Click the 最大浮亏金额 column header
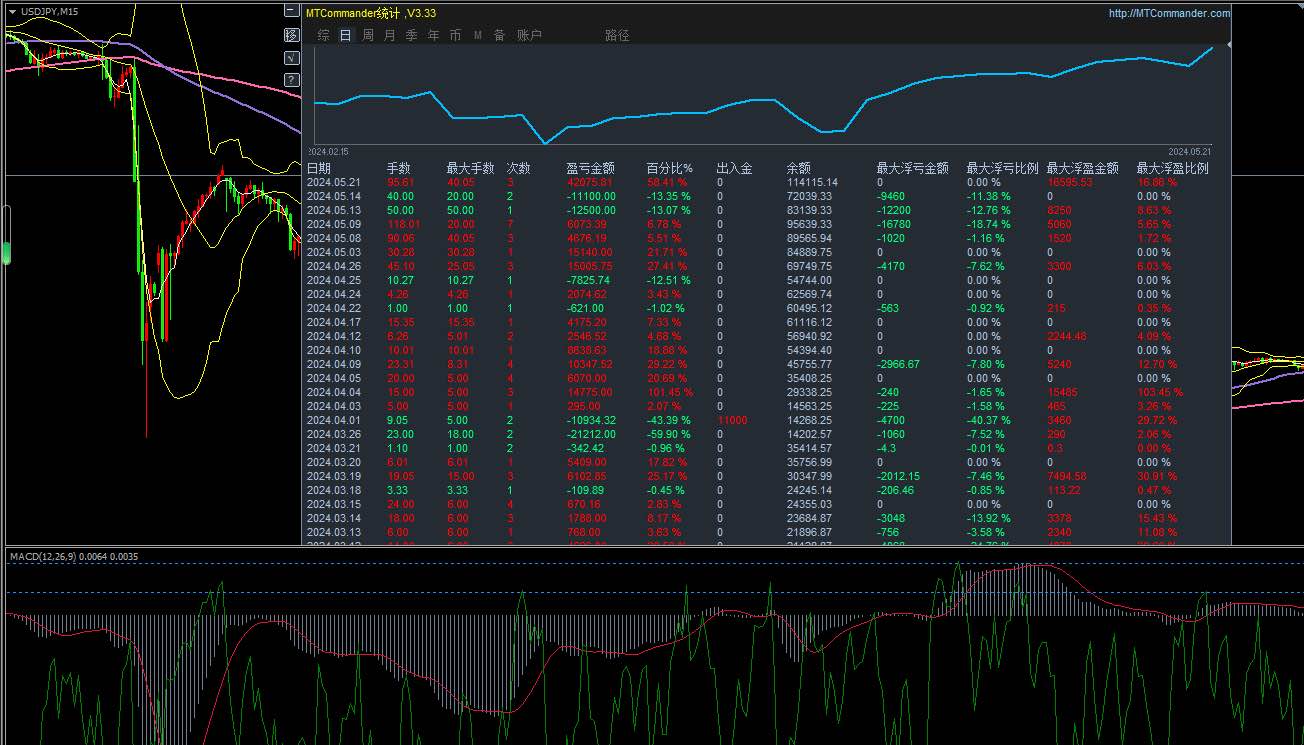The height and width of the screenshot is (745, 1304). click(x=912, y=168)
